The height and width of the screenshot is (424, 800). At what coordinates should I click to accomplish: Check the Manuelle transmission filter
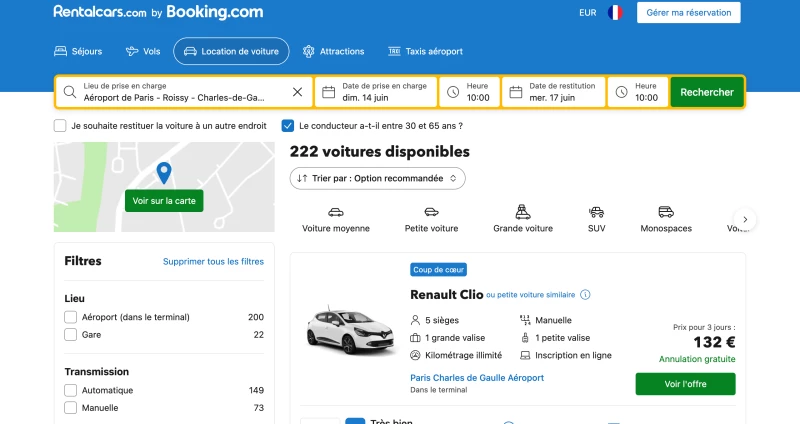[70, 408]
